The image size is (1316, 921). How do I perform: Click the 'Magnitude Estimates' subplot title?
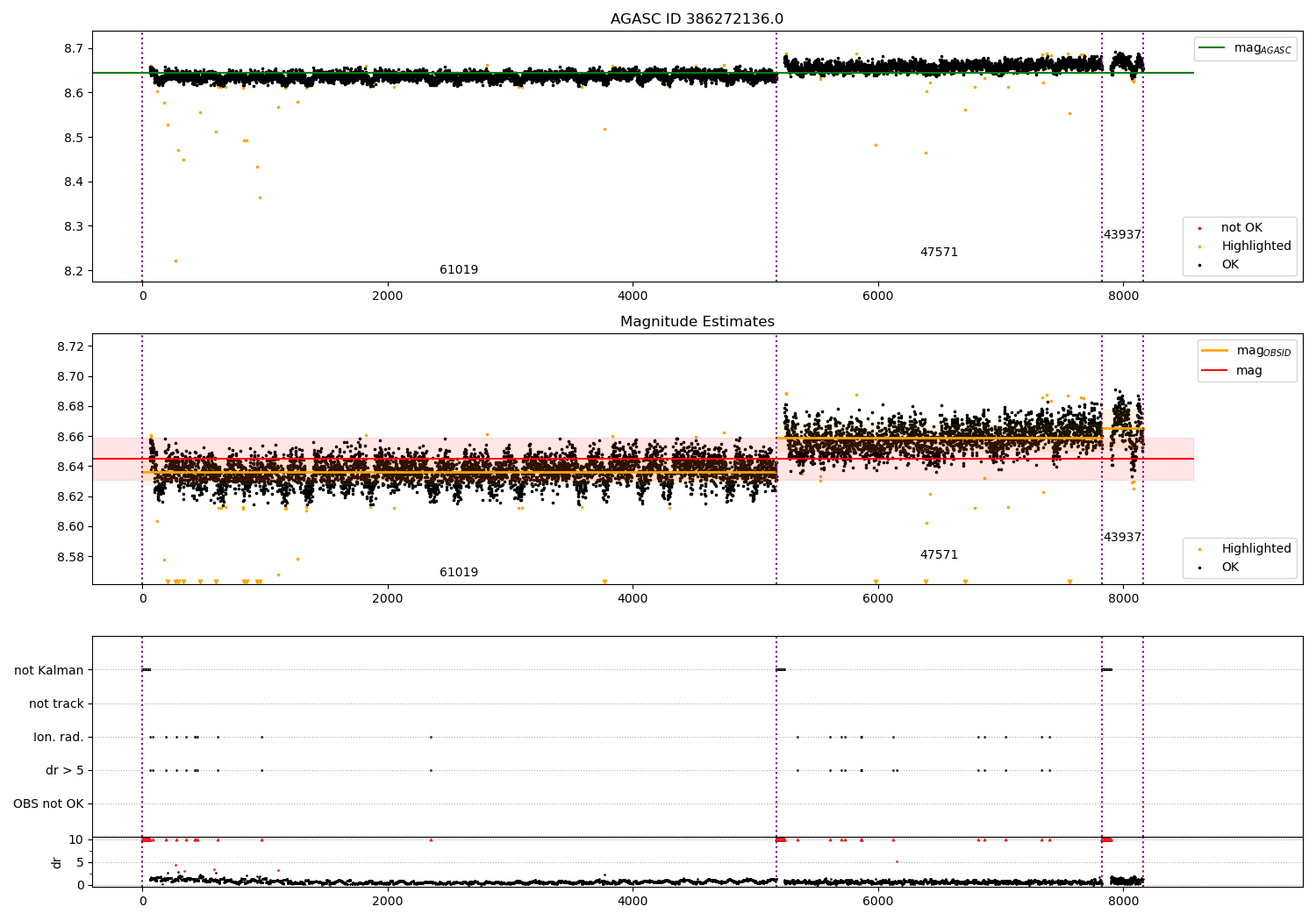(x=697, y=322)
